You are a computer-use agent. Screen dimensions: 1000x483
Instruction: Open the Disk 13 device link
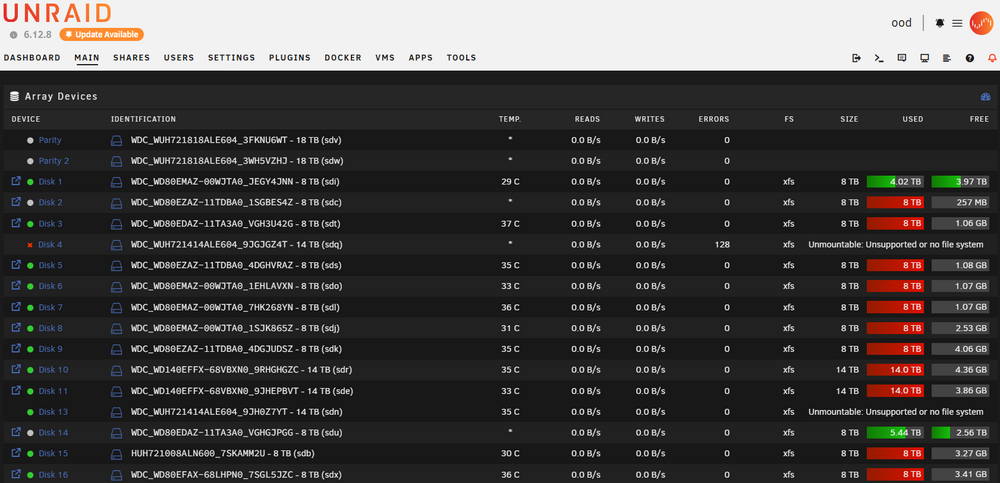point(53,412)
